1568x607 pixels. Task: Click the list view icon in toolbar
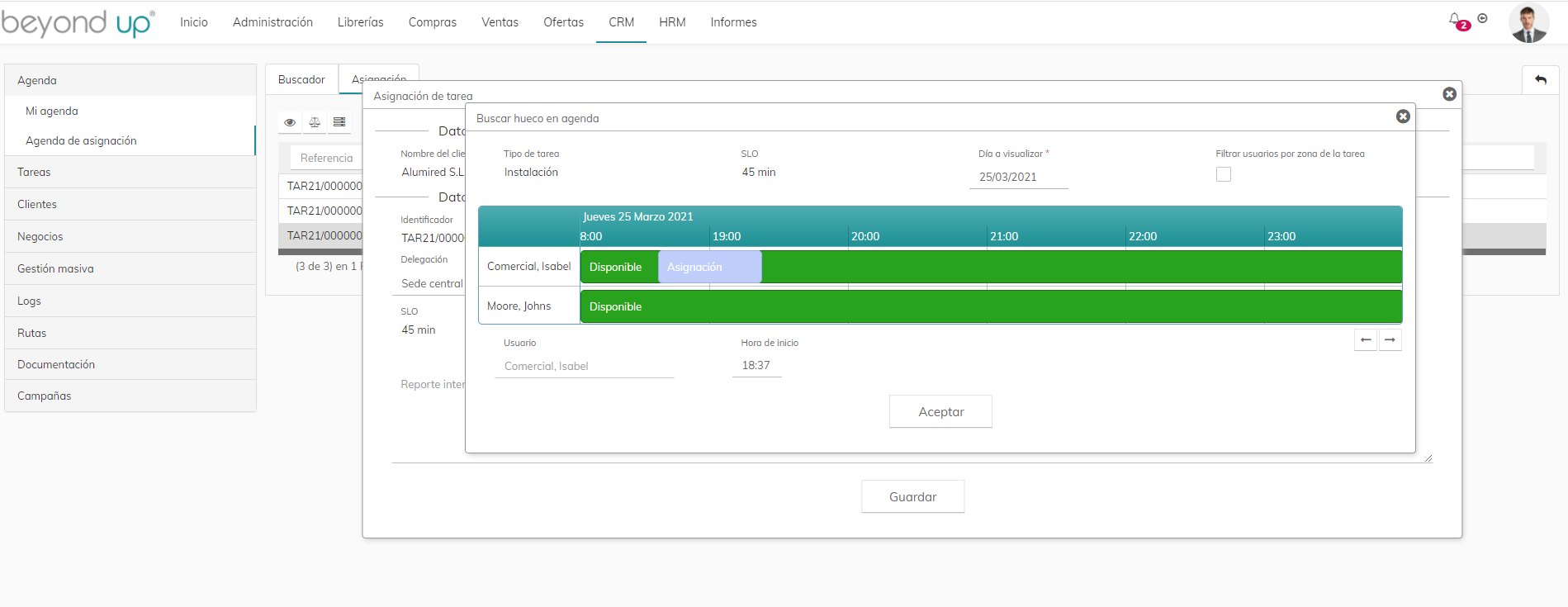[339, 122]
